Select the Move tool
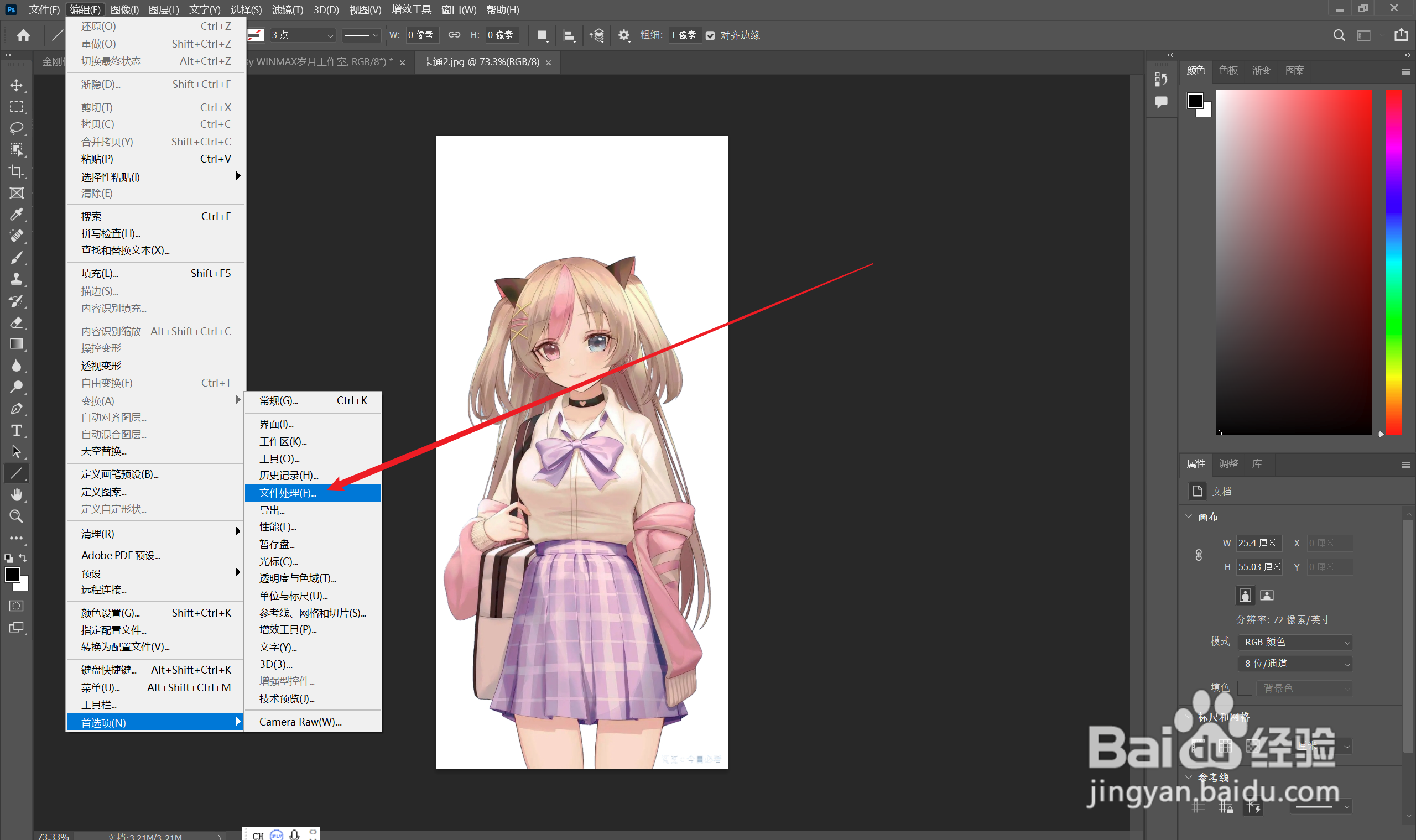1416x840 pixels. click(x=17, y=85)
